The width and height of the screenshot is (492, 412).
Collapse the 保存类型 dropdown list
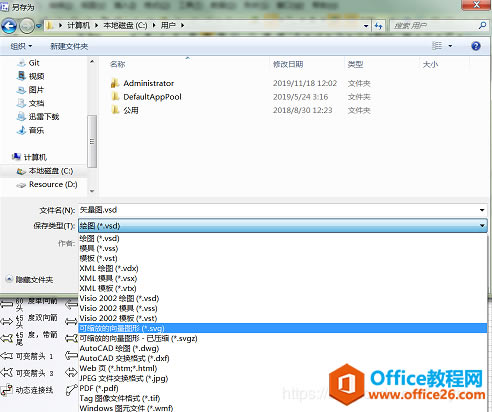pos(482,226)
